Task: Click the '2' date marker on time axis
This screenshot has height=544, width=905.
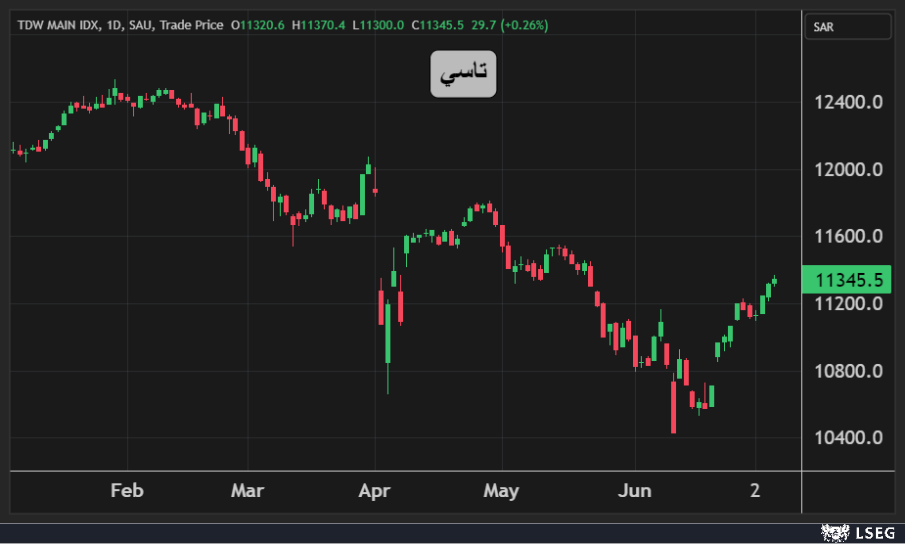Action: click(x=756, y=491)
